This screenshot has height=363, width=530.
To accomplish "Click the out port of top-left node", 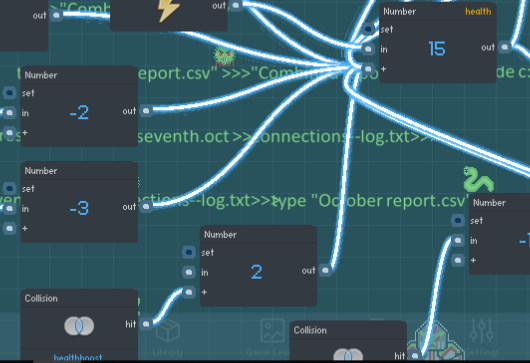I will [x=56, y=15].
